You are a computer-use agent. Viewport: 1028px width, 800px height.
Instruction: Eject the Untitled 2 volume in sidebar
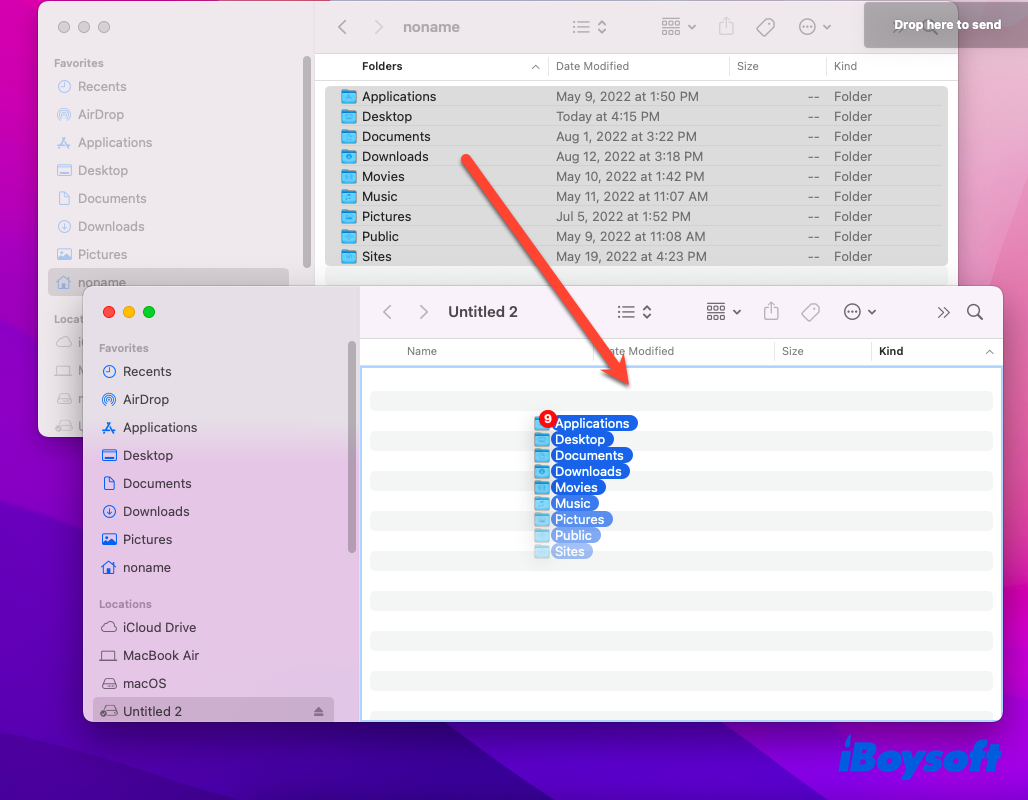pos(318,712)
